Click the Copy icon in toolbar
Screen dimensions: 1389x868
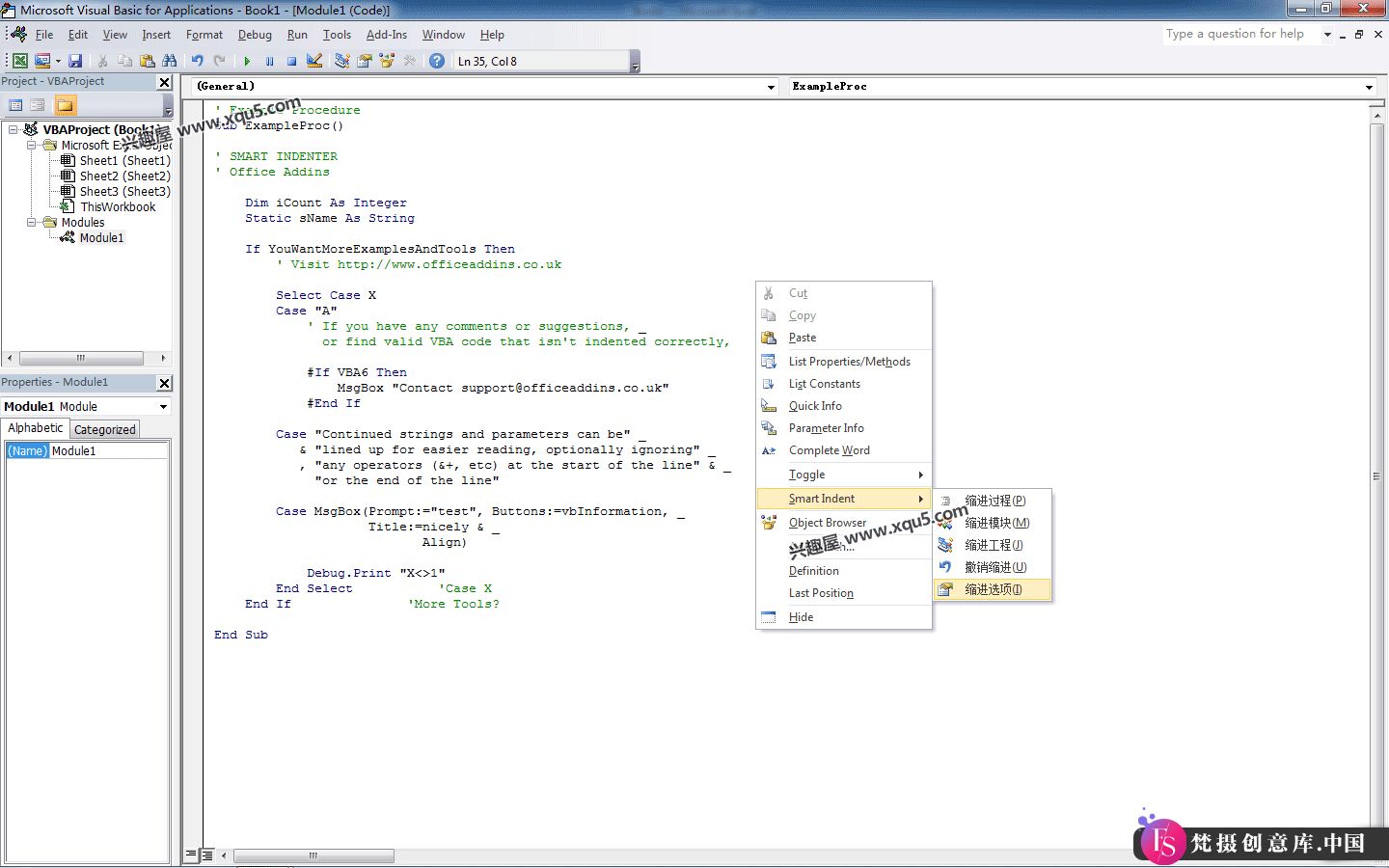124,61
